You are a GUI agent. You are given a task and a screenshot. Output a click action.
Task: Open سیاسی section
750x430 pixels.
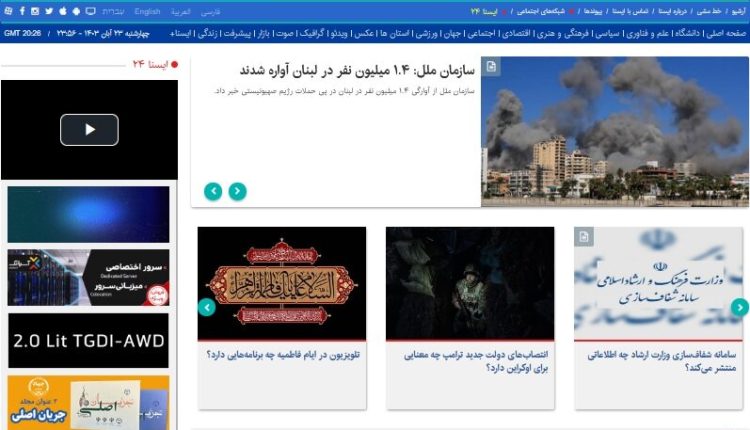[x=607, y=33]
